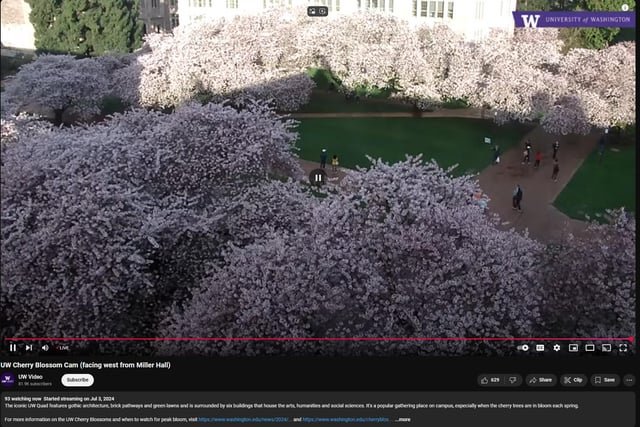The height and width of the screenshot is (427, 640).
Task: Click the video title 'UW Cherry Blossom Cam'
Action: tap(85, 365)
